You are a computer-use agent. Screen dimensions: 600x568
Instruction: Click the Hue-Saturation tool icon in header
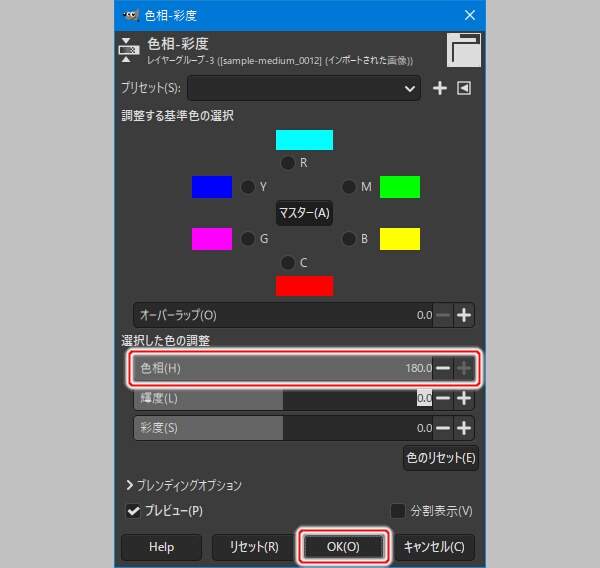[x=129, y=50]
